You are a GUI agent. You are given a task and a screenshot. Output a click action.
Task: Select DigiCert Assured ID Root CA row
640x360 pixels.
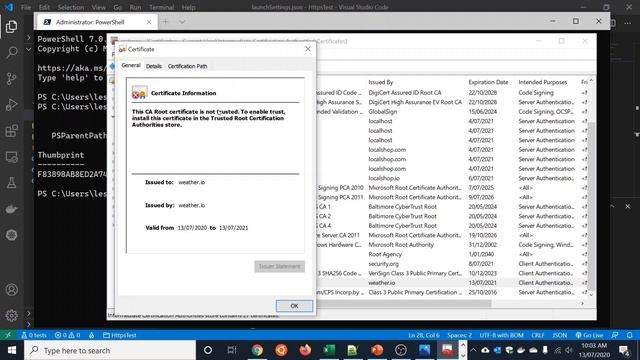(451, 93)
